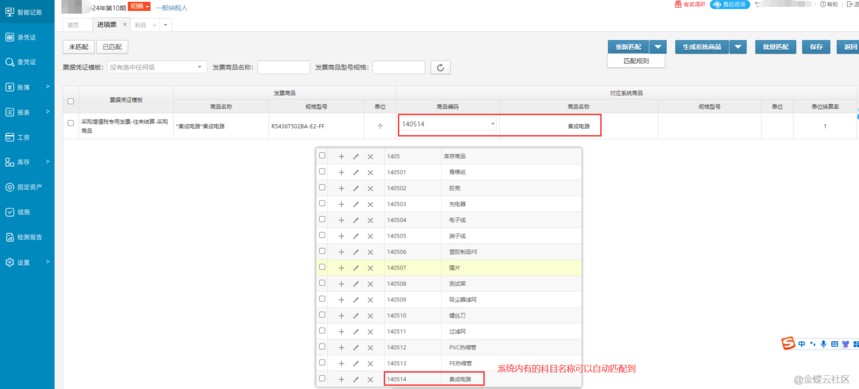Click the 保存 button
This screenshot has height=389, width=859.
[816, 47]
